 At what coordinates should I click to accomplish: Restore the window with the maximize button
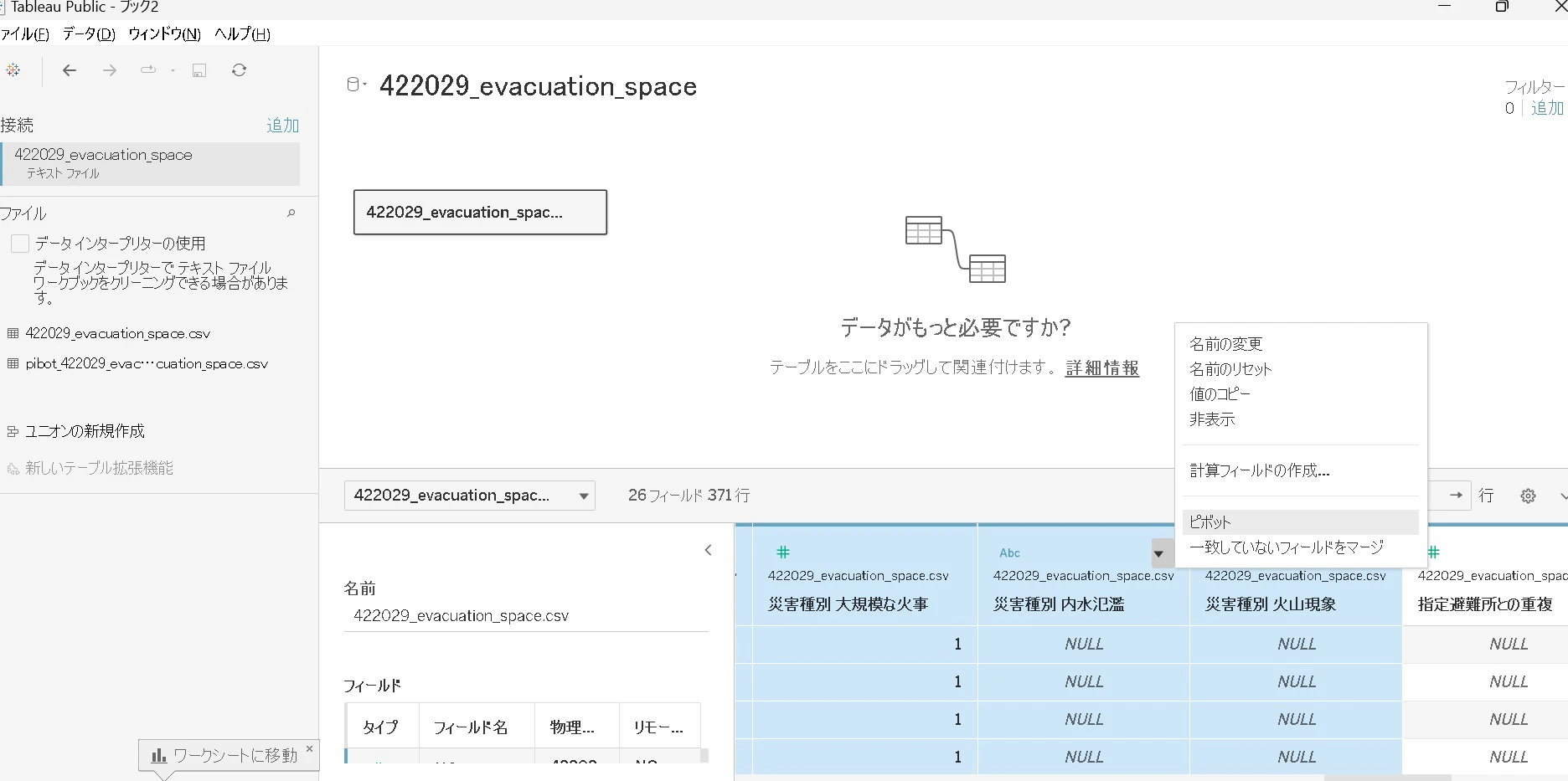(x=1502, y=7)
